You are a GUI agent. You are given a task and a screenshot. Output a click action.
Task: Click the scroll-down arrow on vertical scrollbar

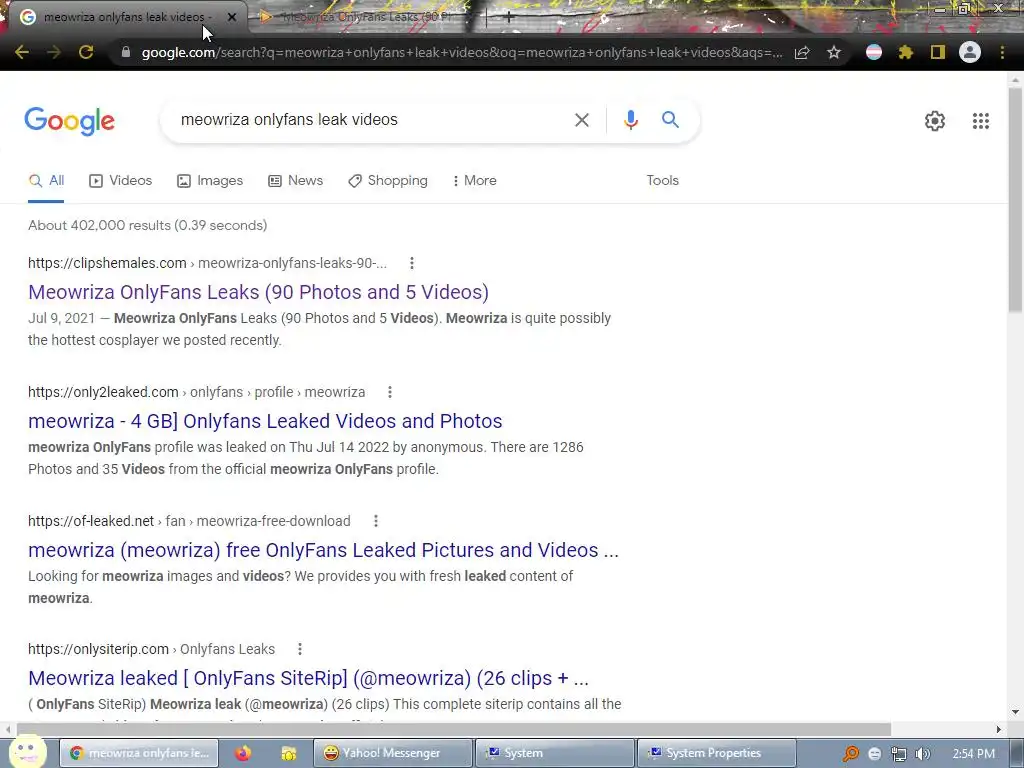(x=1015, y=712)
